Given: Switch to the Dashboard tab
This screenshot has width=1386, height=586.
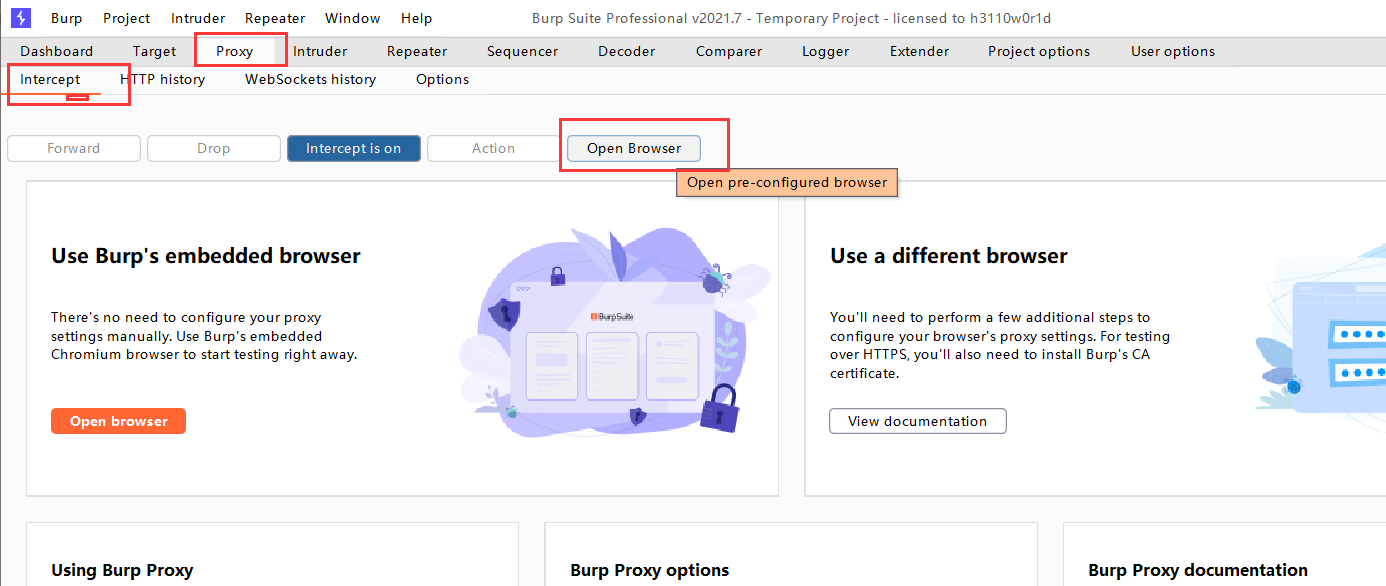Looking at the screenshot, I should (57, 51).
